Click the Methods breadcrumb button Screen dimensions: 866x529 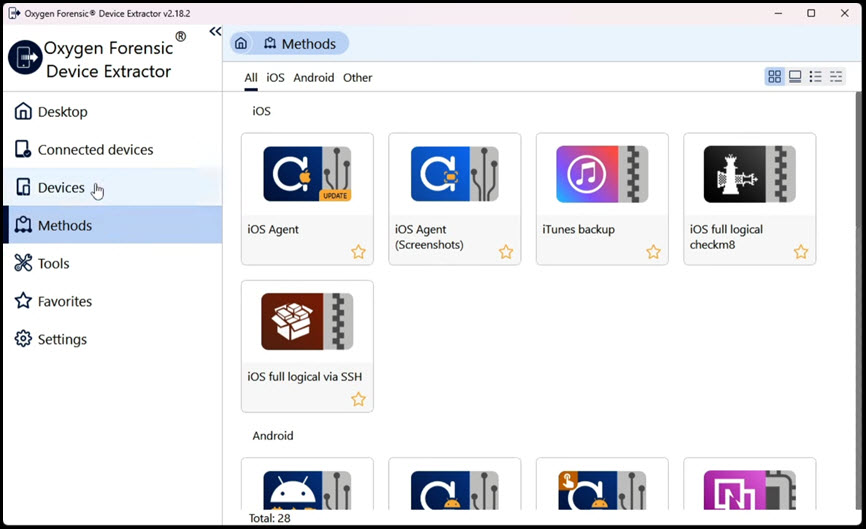point(300,44)
